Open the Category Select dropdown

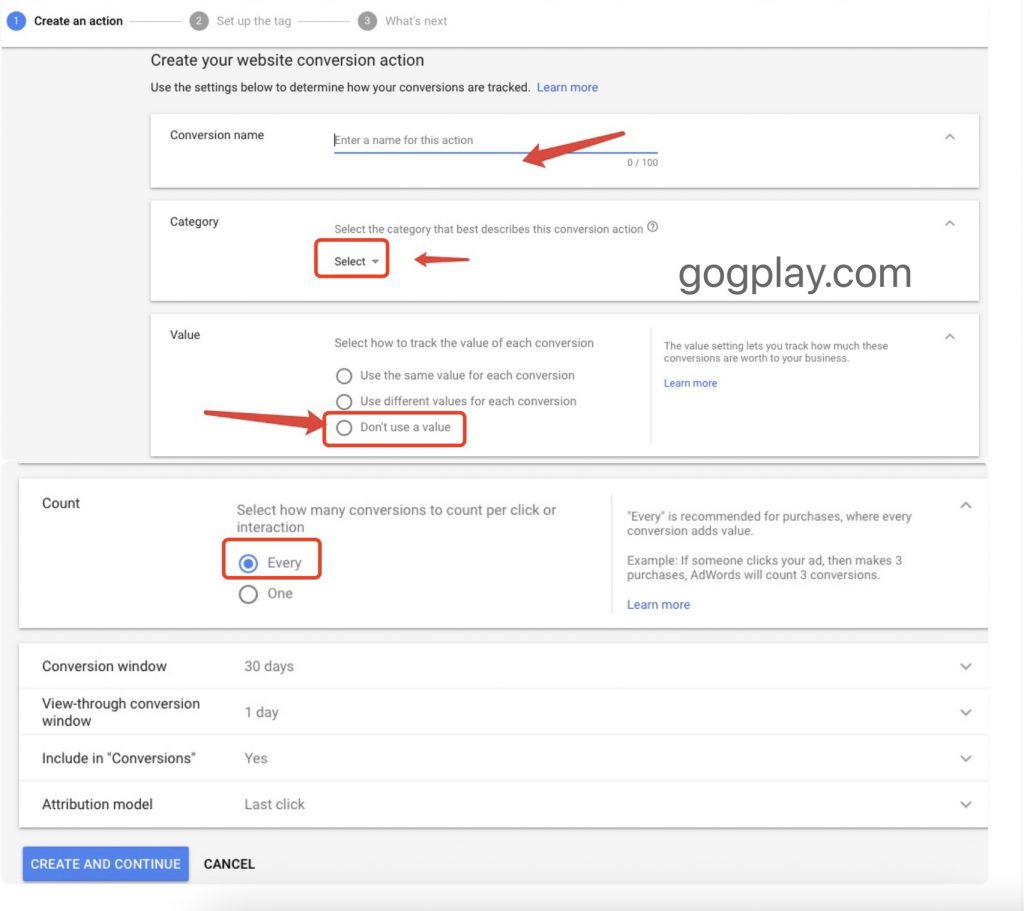click(356, 261)
